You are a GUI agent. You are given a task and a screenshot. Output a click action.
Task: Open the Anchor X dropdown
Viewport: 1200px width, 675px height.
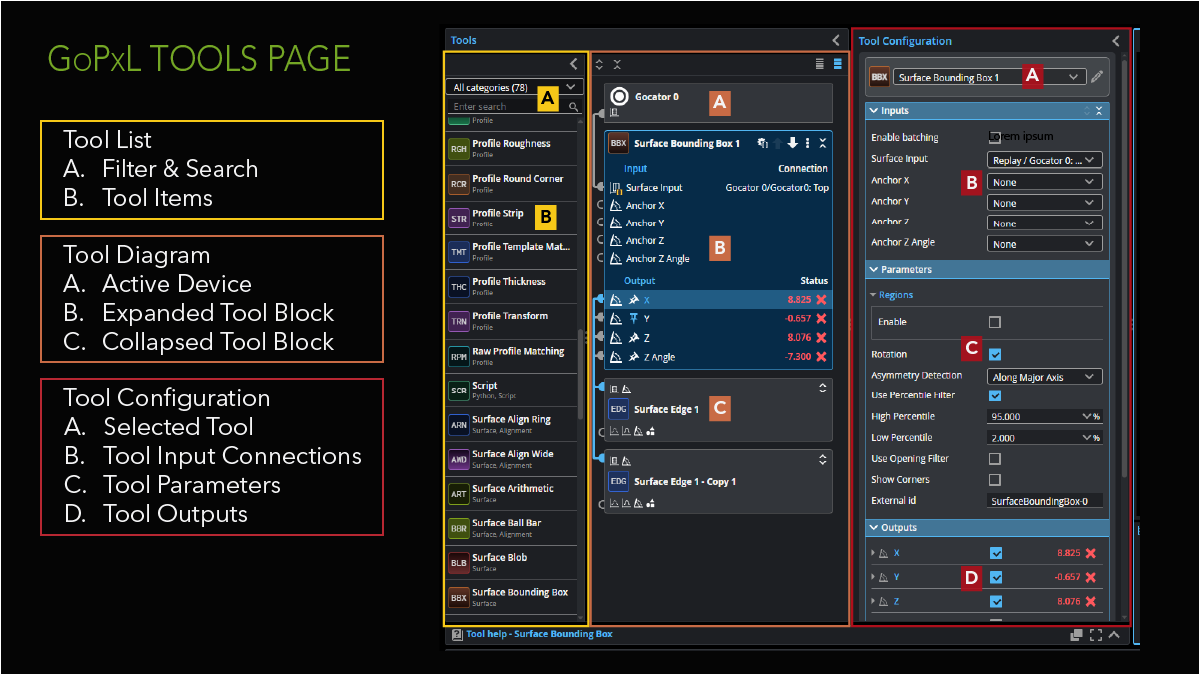coord(1043,181)
